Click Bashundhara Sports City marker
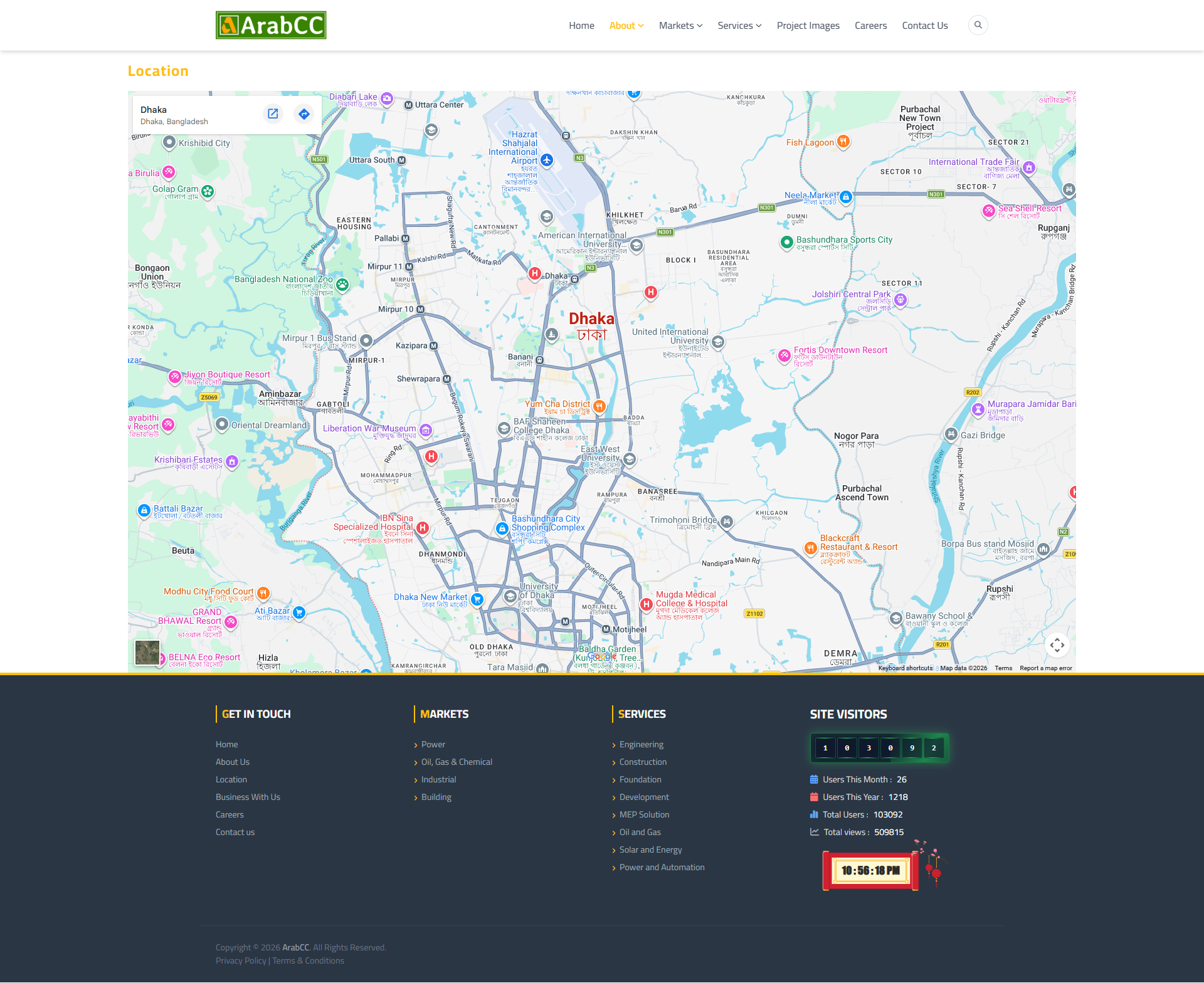The image size is (1204, 983). point(786,242)
